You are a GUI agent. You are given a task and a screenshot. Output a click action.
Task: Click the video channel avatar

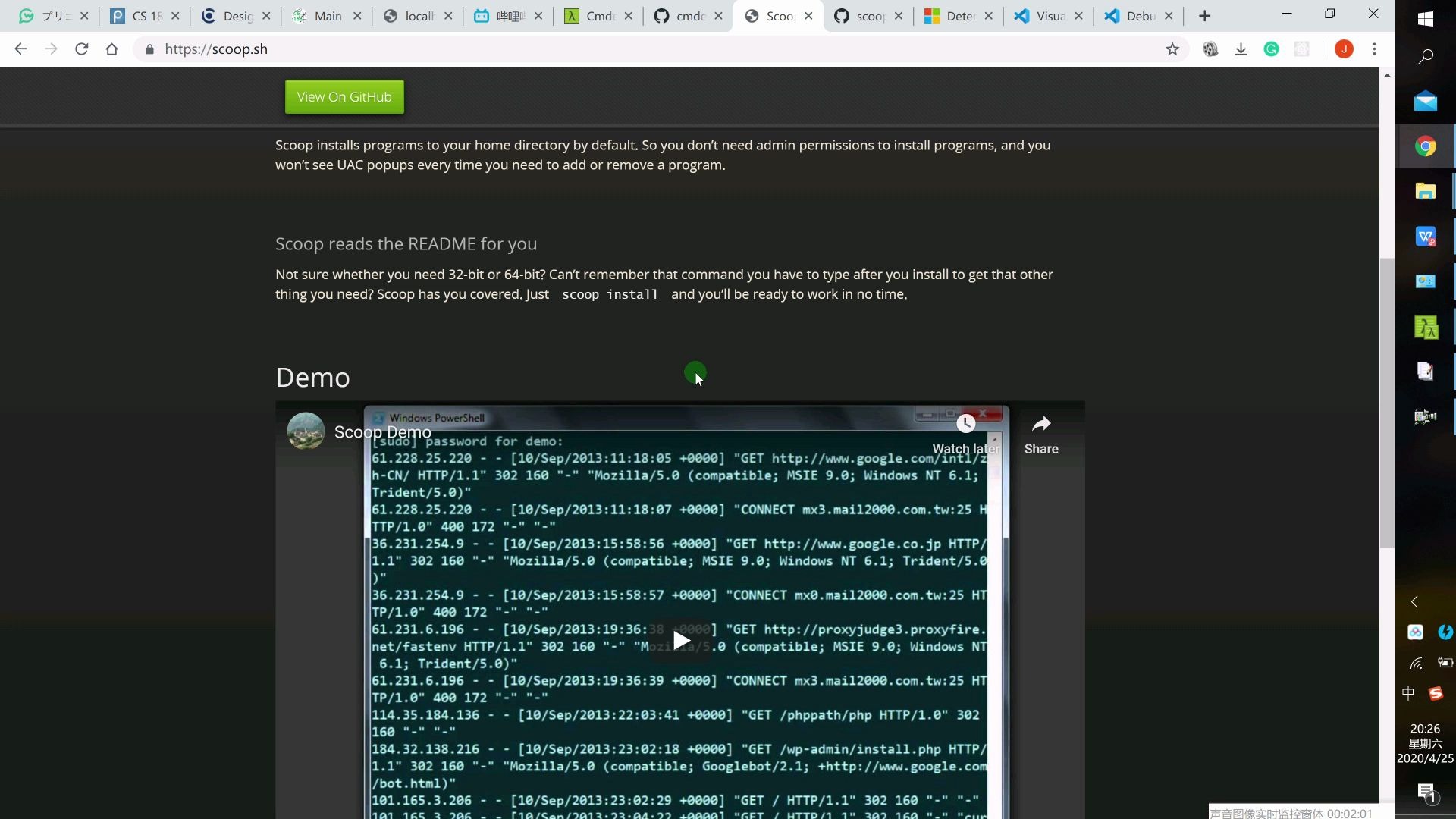[306, 431]
